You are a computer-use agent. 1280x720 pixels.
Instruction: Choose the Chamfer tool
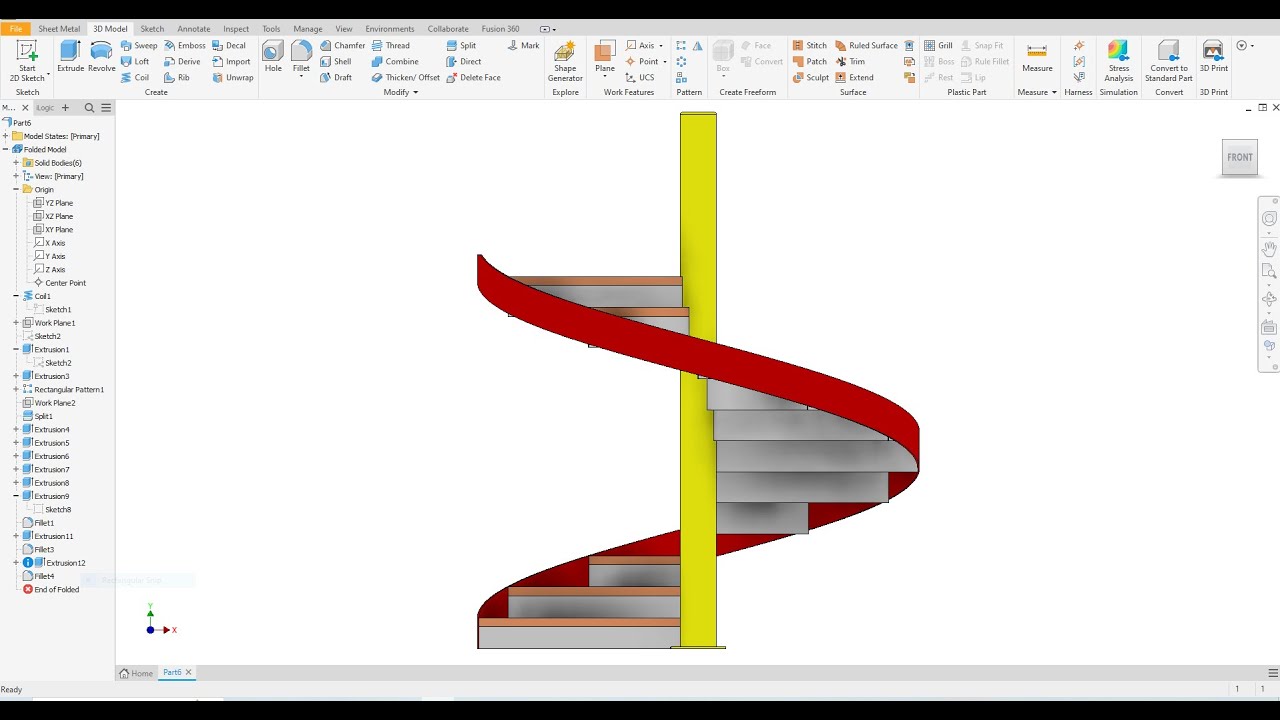[343, 45]
